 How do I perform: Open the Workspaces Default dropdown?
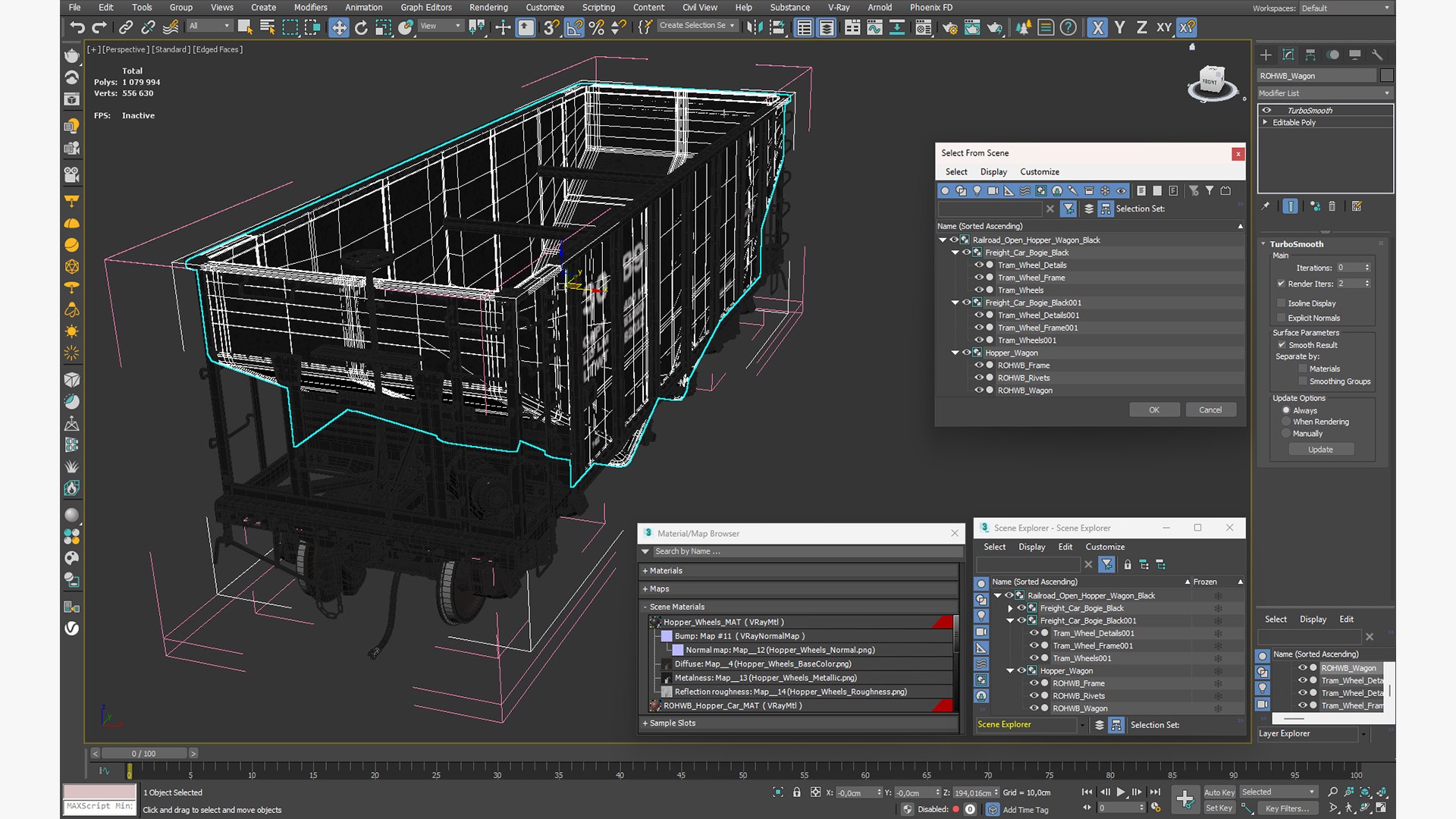point(1347,8)
